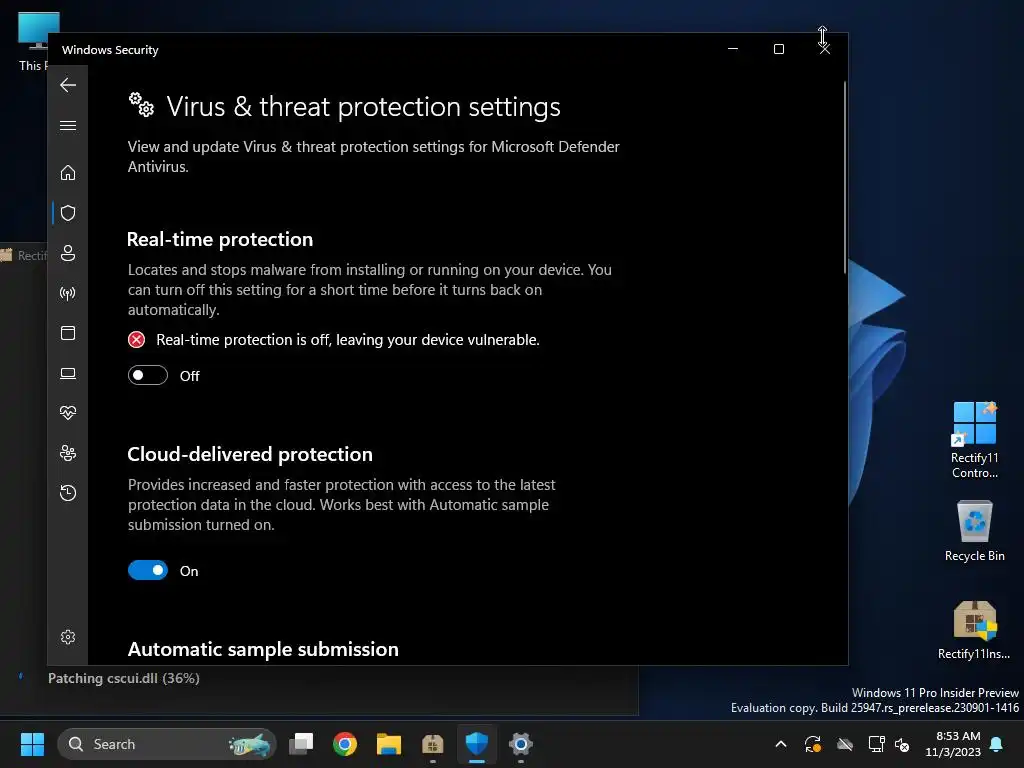Show hidden system tray icons

(780, 744)
